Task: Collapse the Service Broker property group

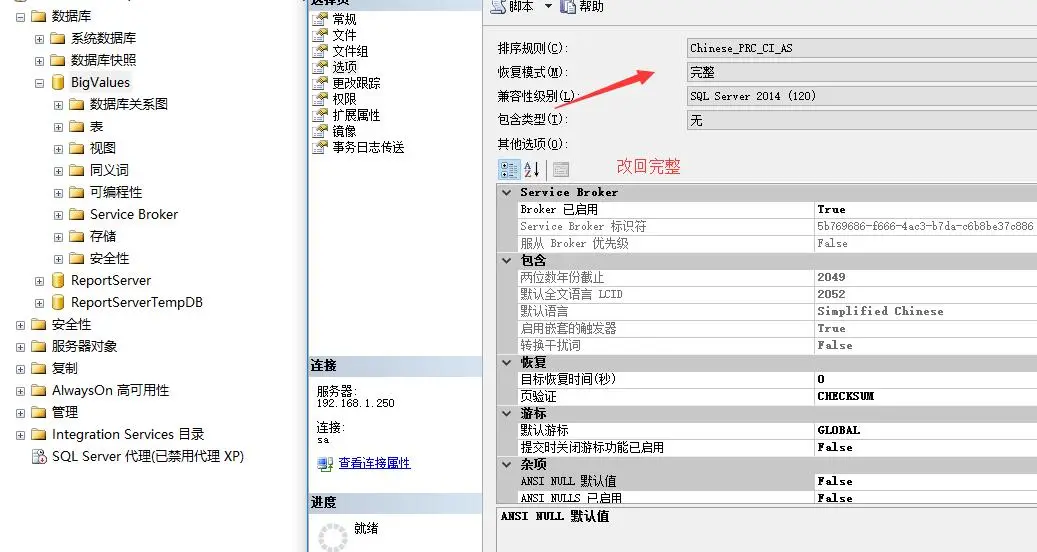Action: click(x=507, y=192)
